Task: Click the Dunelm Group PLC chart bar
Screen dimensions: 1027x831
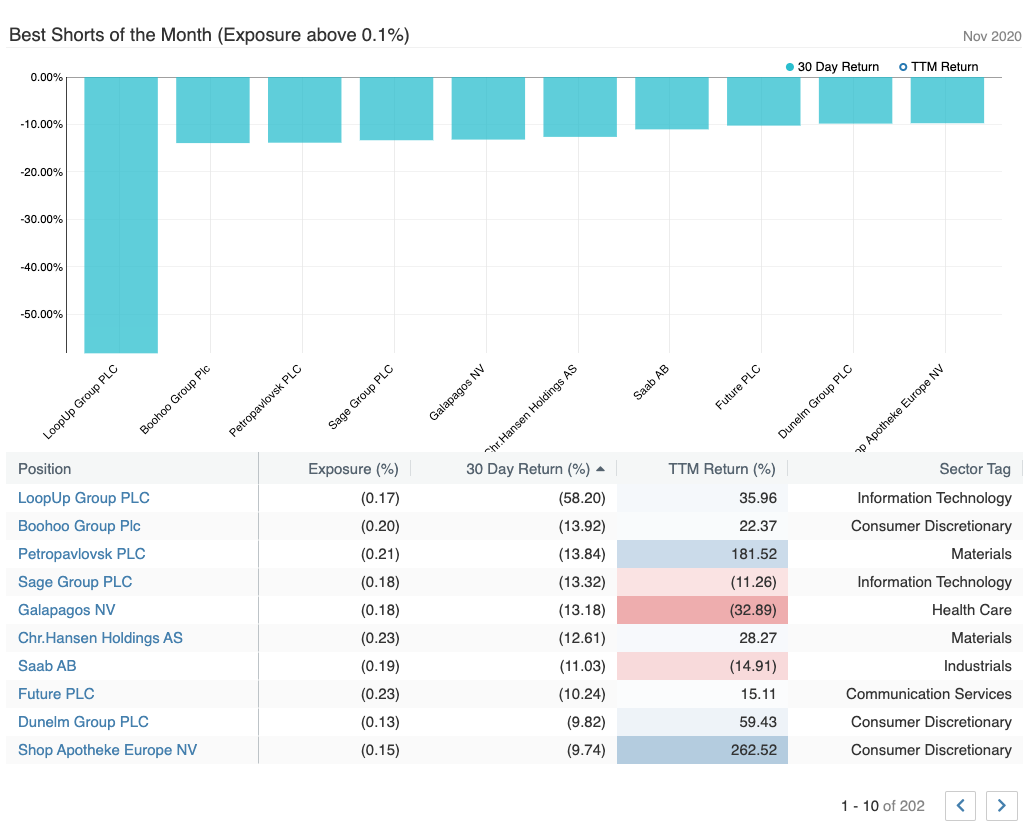Action: (x=855, y=100)
